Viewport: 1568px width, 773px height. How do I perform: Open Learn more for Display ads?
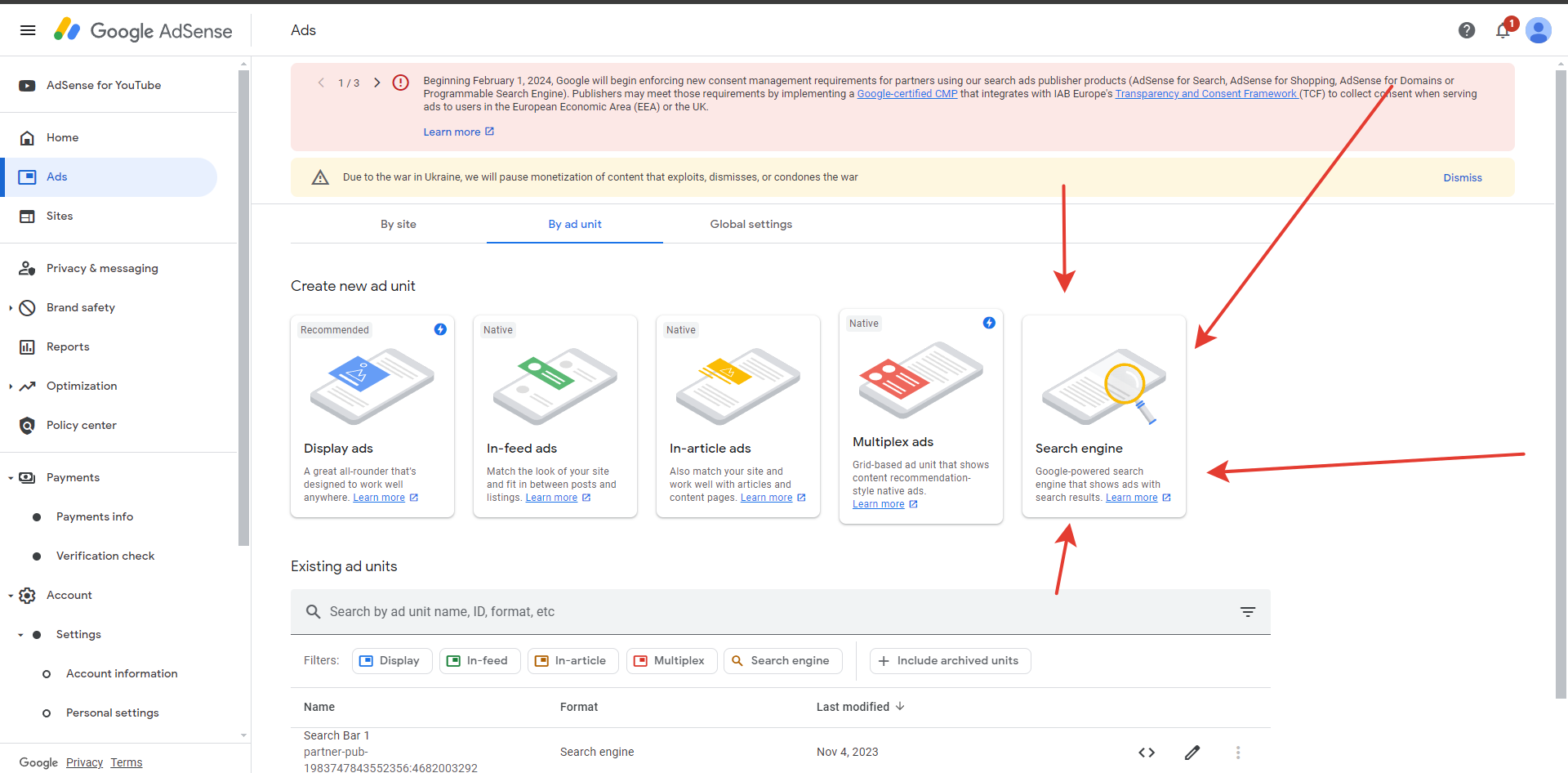click(x=385, y=498)
